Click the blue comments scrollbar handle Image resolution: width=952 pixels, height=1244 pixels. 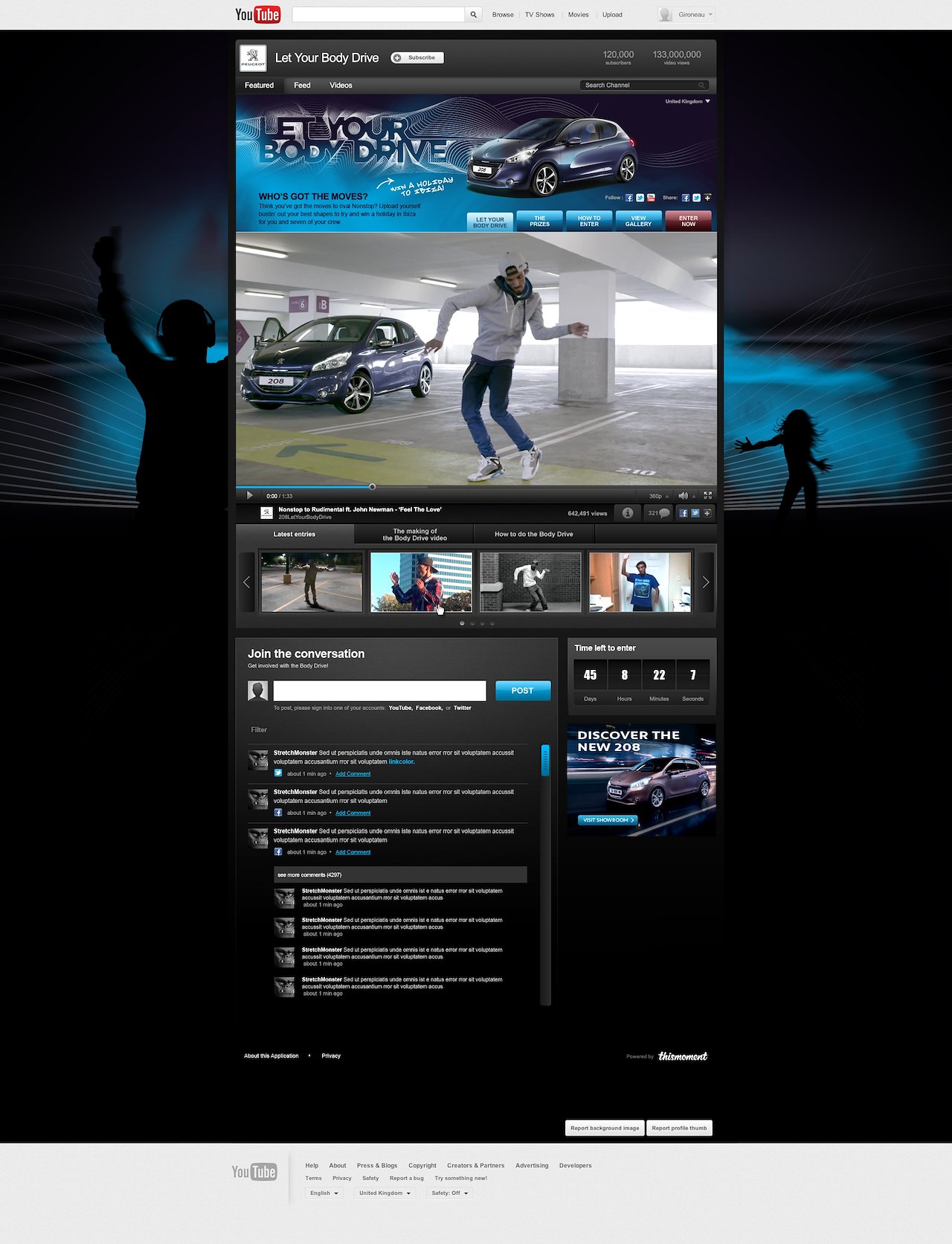545,760
